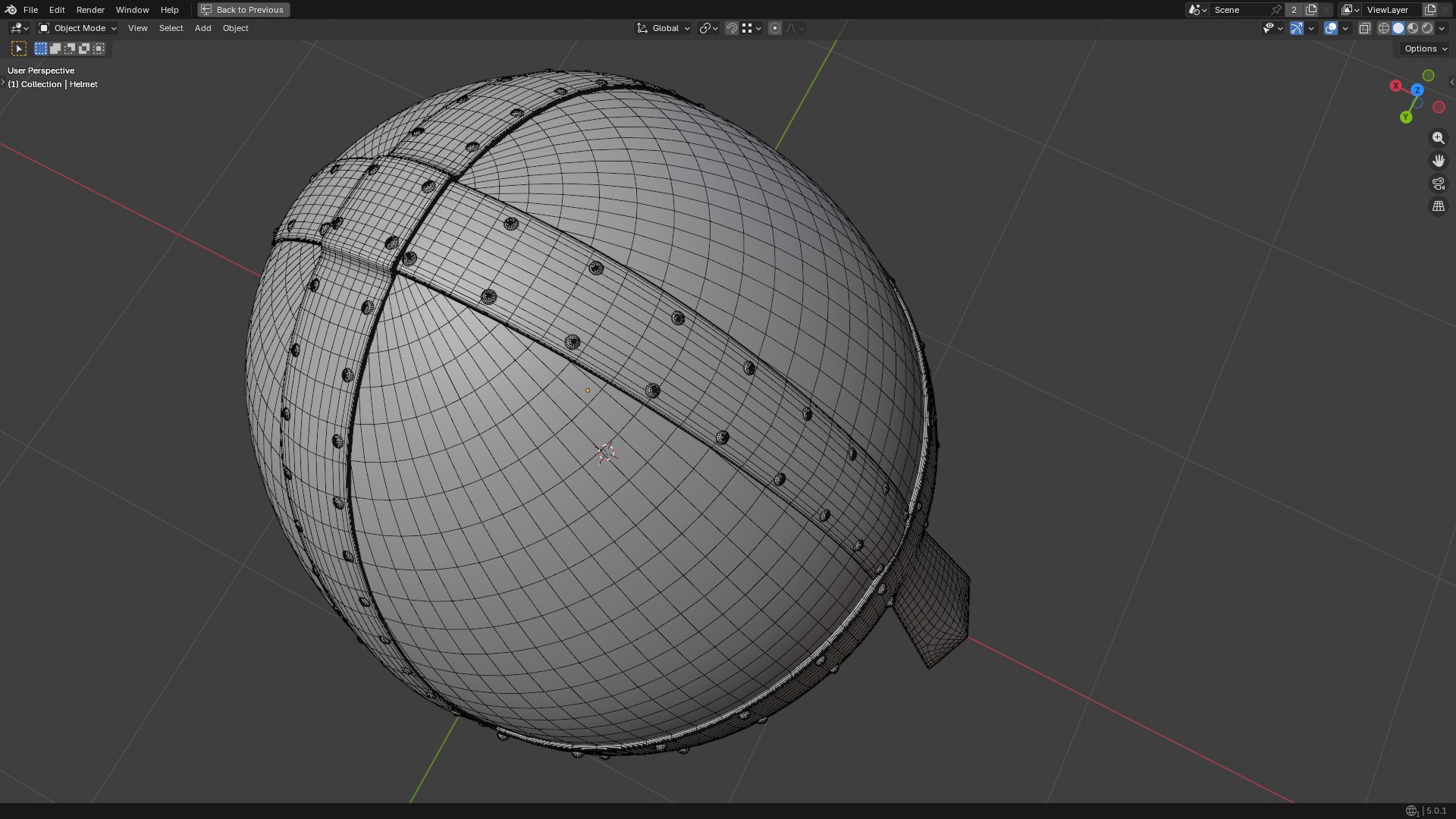Viewport: 1456px width, 819px height.
Task: Expand the sidebar arrow at right edge
Action: (x=1451, y=82)
